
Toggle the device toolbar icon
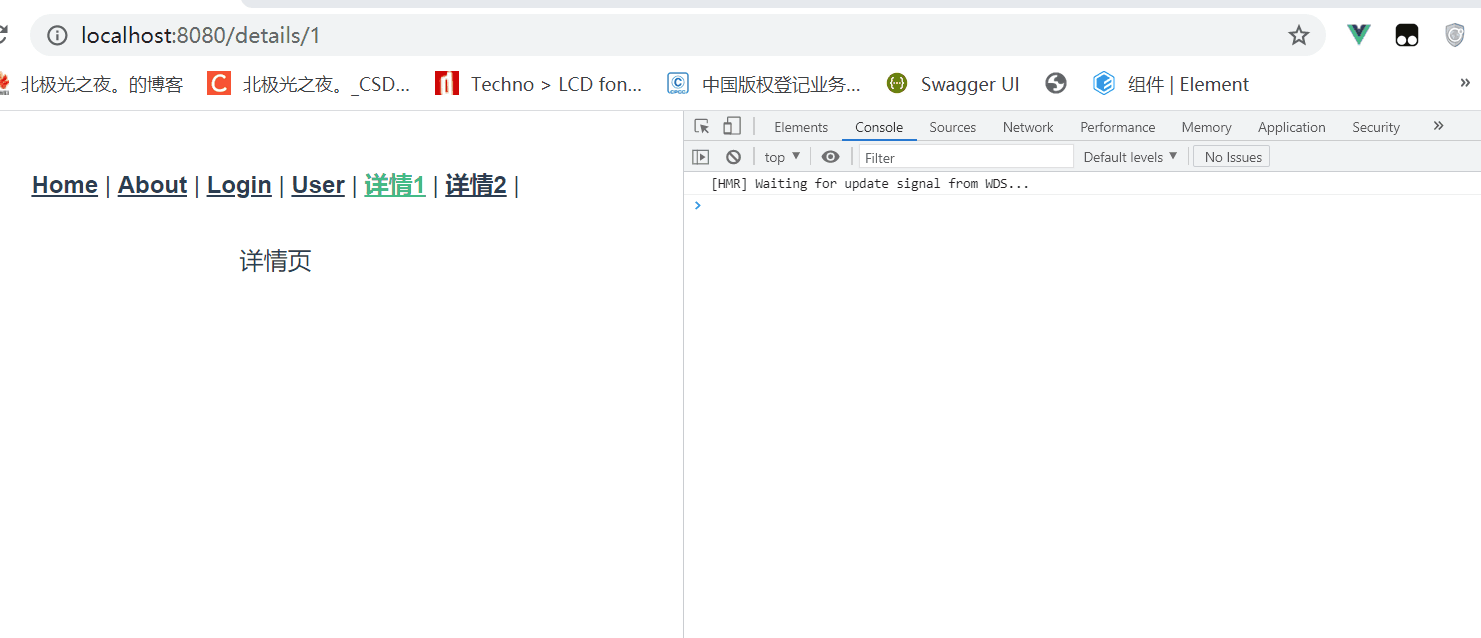pyautogui.click(x=731, y=125)
